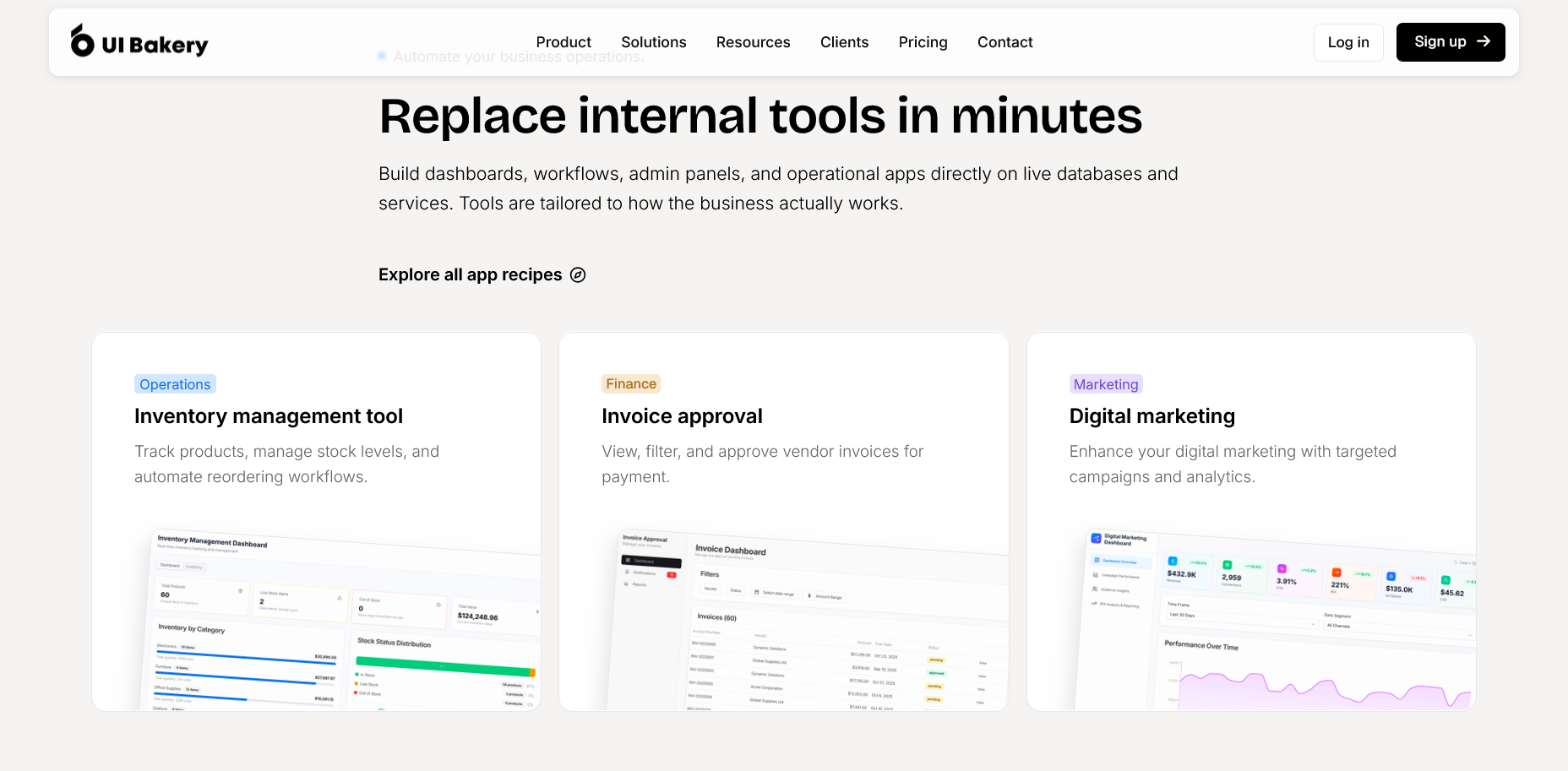
Task: Open the Product menu
Action: (x=563, y=42)
